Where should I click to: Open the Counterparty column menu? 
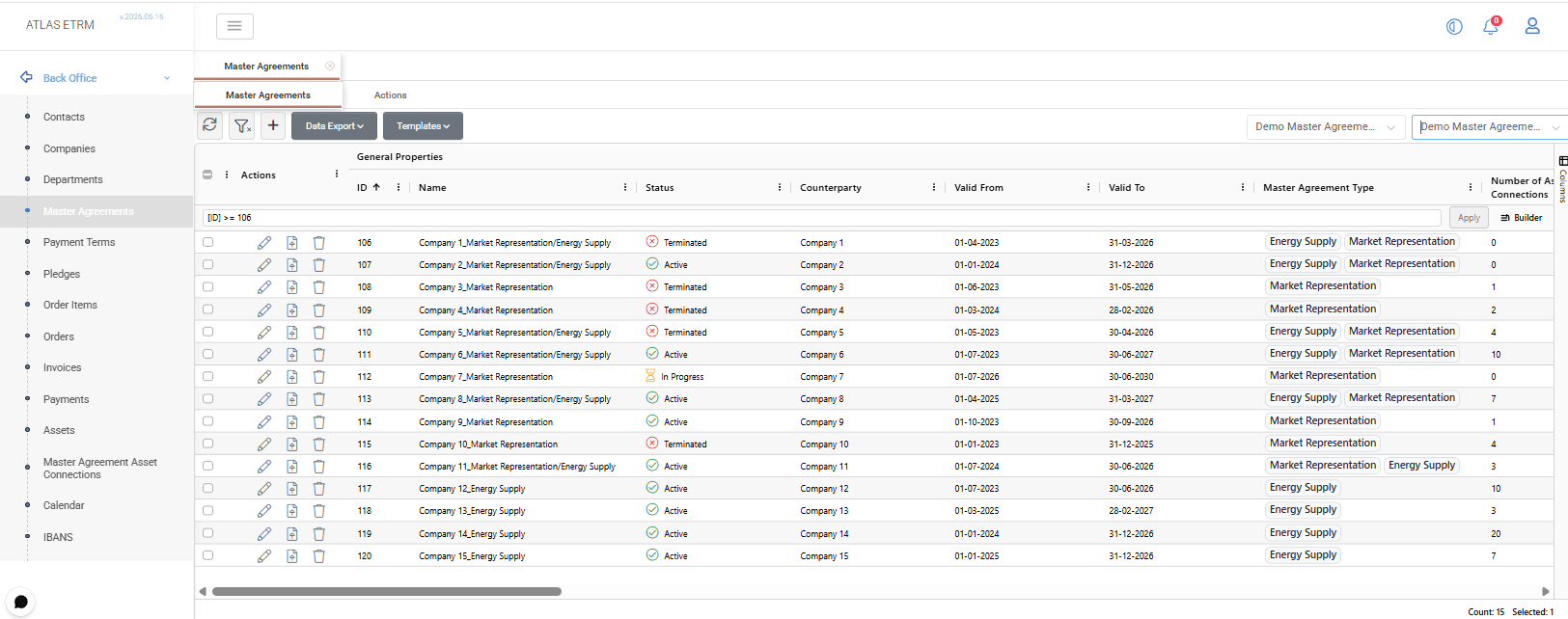(x=934, y=187)
